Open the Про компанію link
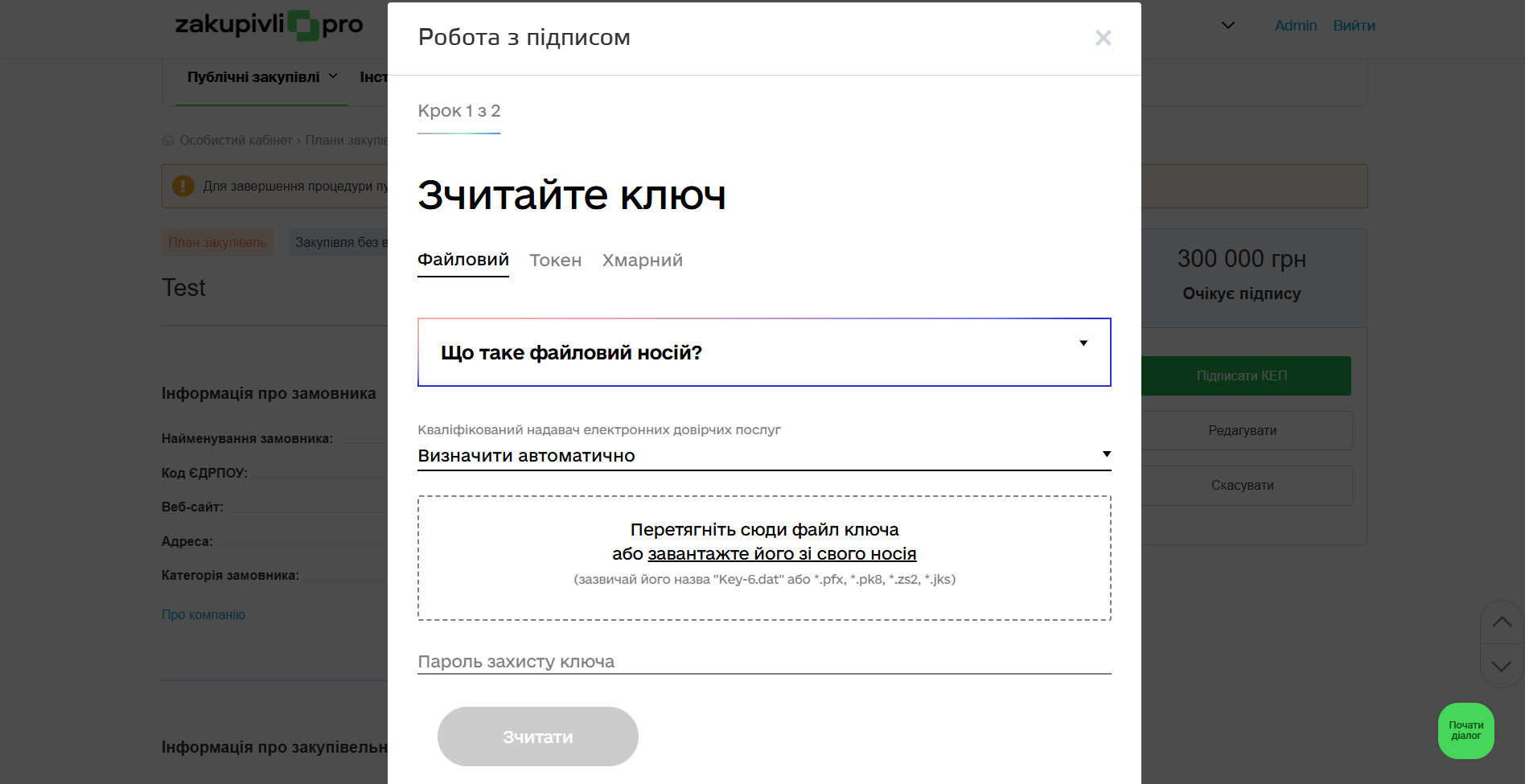 pyautogui.click(x=203, y=615)
